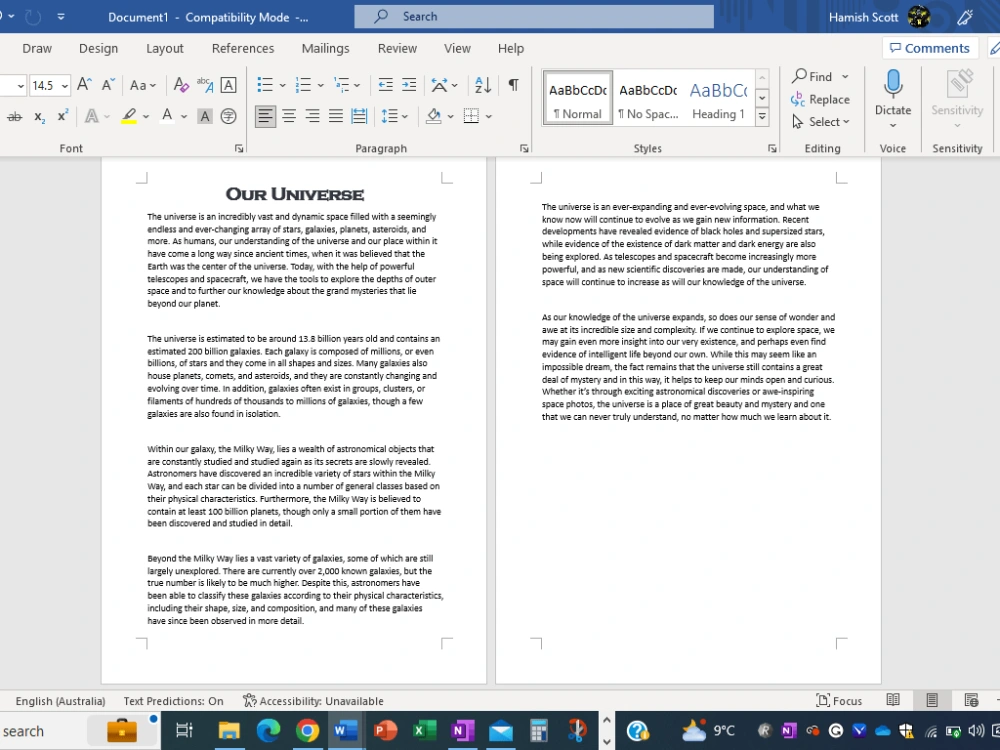This screenshot has height=750, width=1000.
Task: Click the Replace button
Action: pos(824,99)
